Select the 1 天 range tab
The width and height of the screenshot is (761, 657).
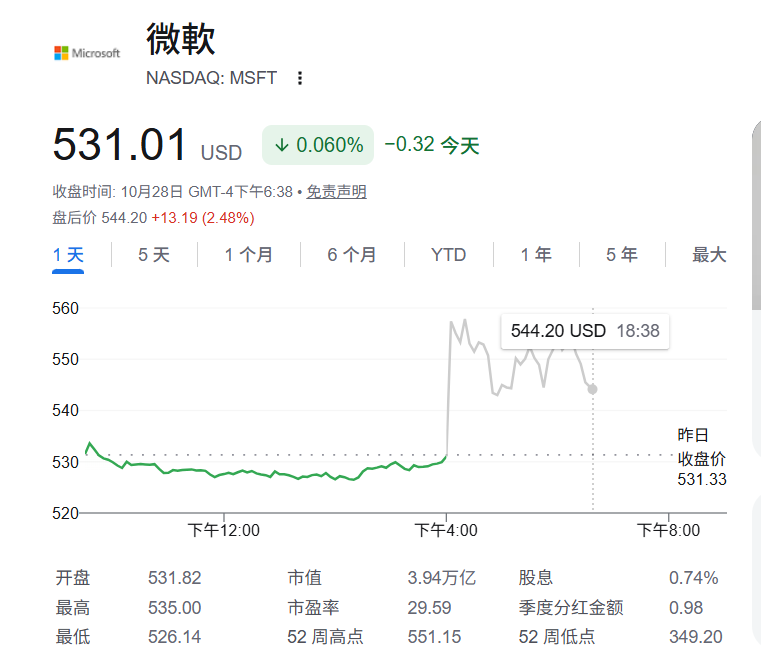[68, 255]
